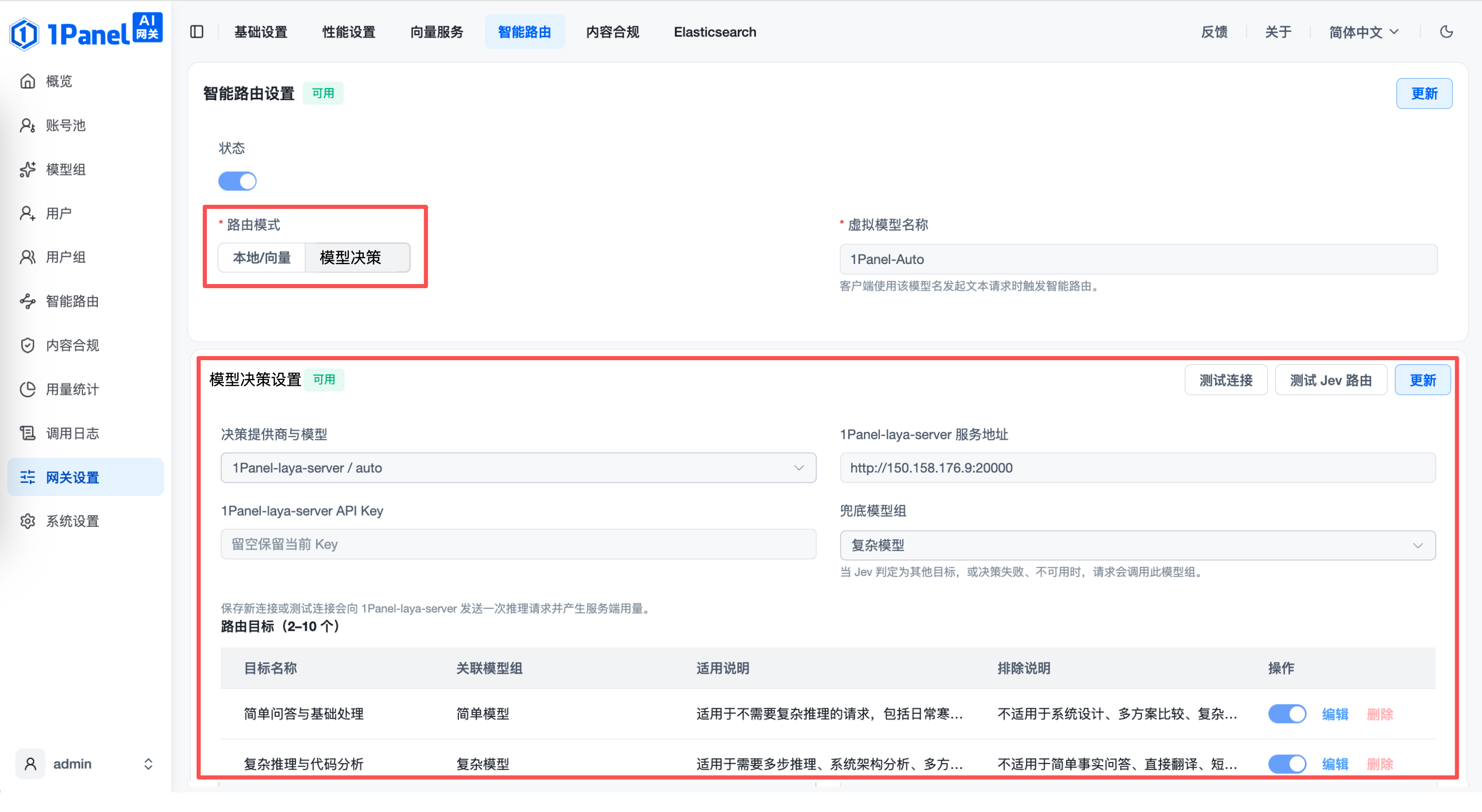Focus the 1Panel-laya-server API Key field

(518, 544)
